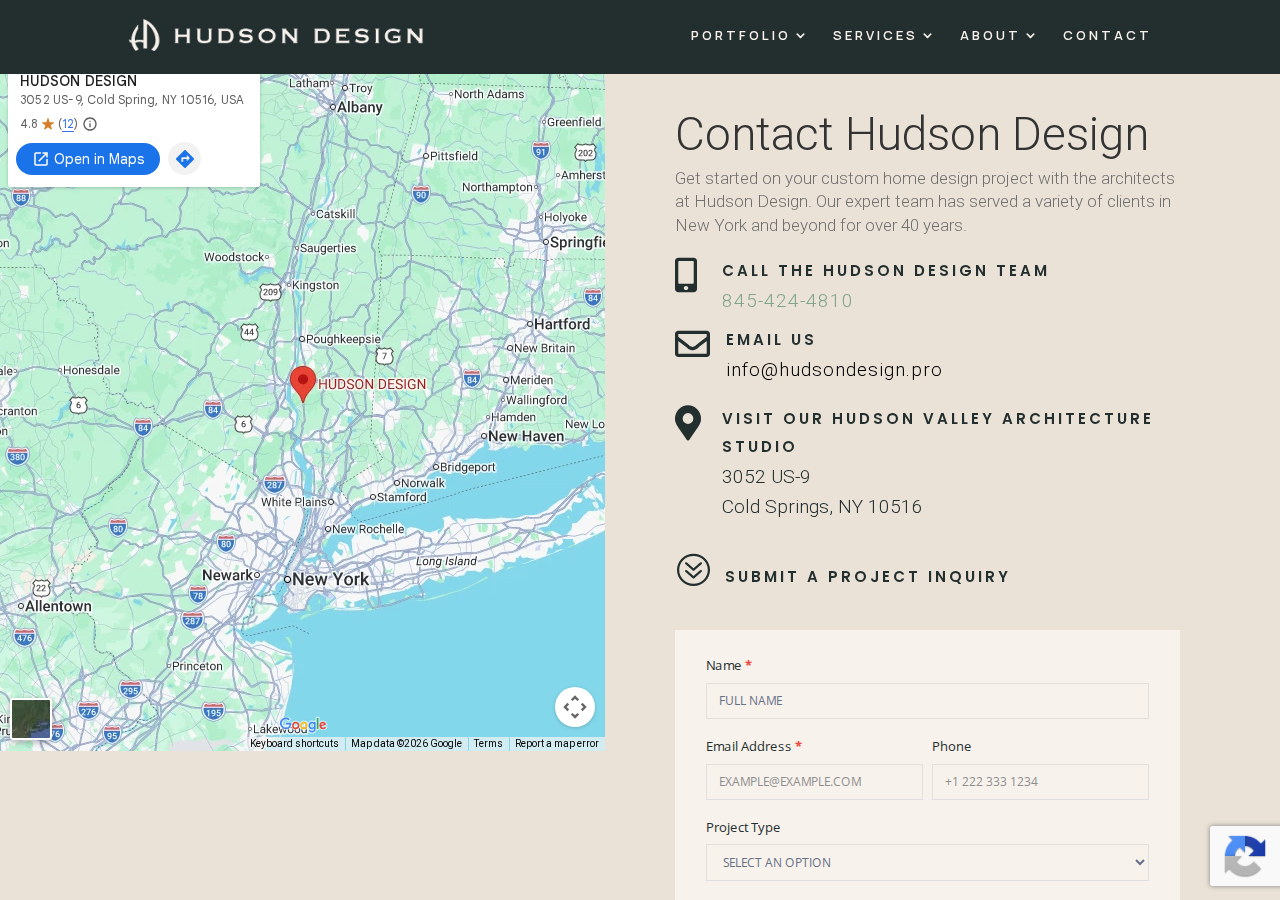Click HUDSON DESIGN title in map card
1280x900 pixels.
click(78, 81)
